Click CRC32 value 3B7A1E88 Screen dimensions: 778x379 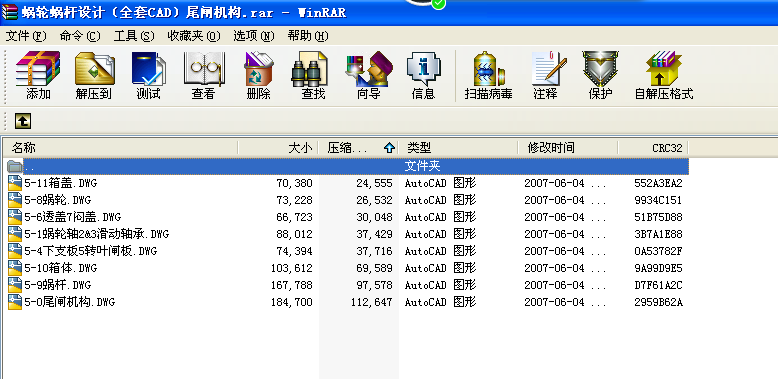pyautogui.click(x=658, y=234)
